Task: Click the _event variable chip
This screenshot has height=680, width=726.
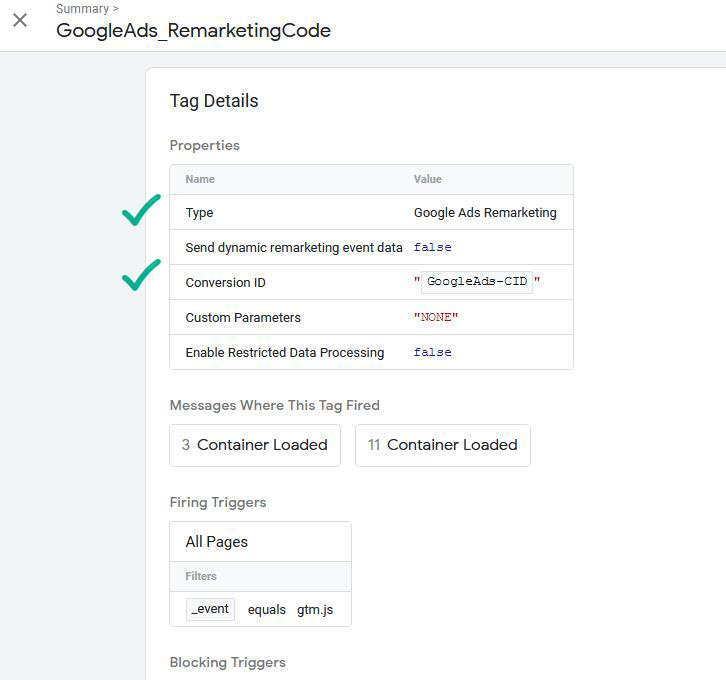Action: pyautogui.click(x=210, y=609)
